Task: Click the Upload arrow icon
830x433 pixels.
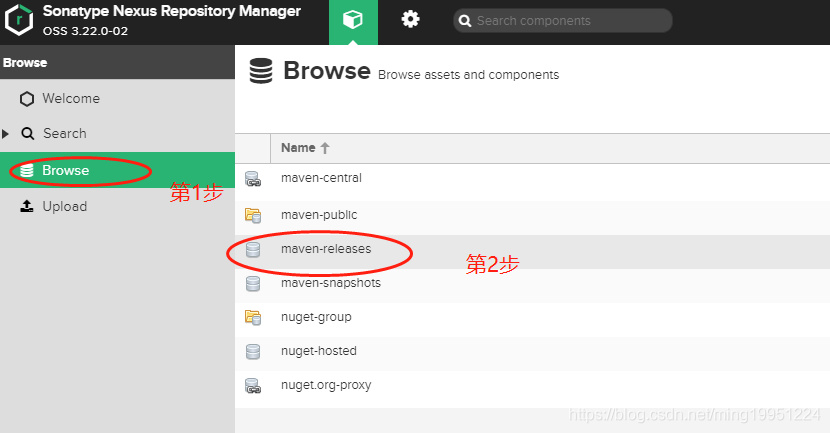Action: [x=26, y=206]
